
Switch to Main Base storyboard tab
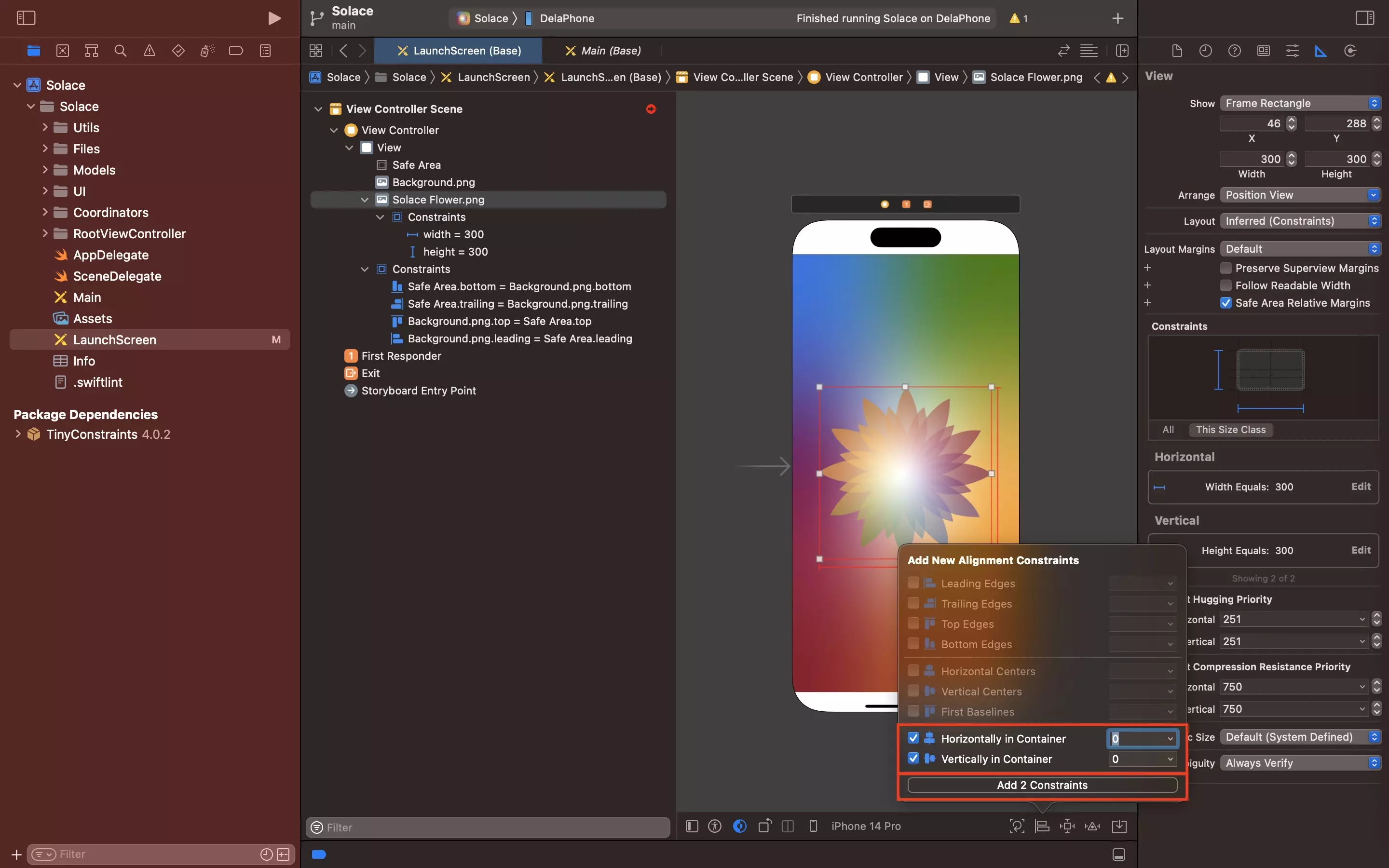pos(611,50)
